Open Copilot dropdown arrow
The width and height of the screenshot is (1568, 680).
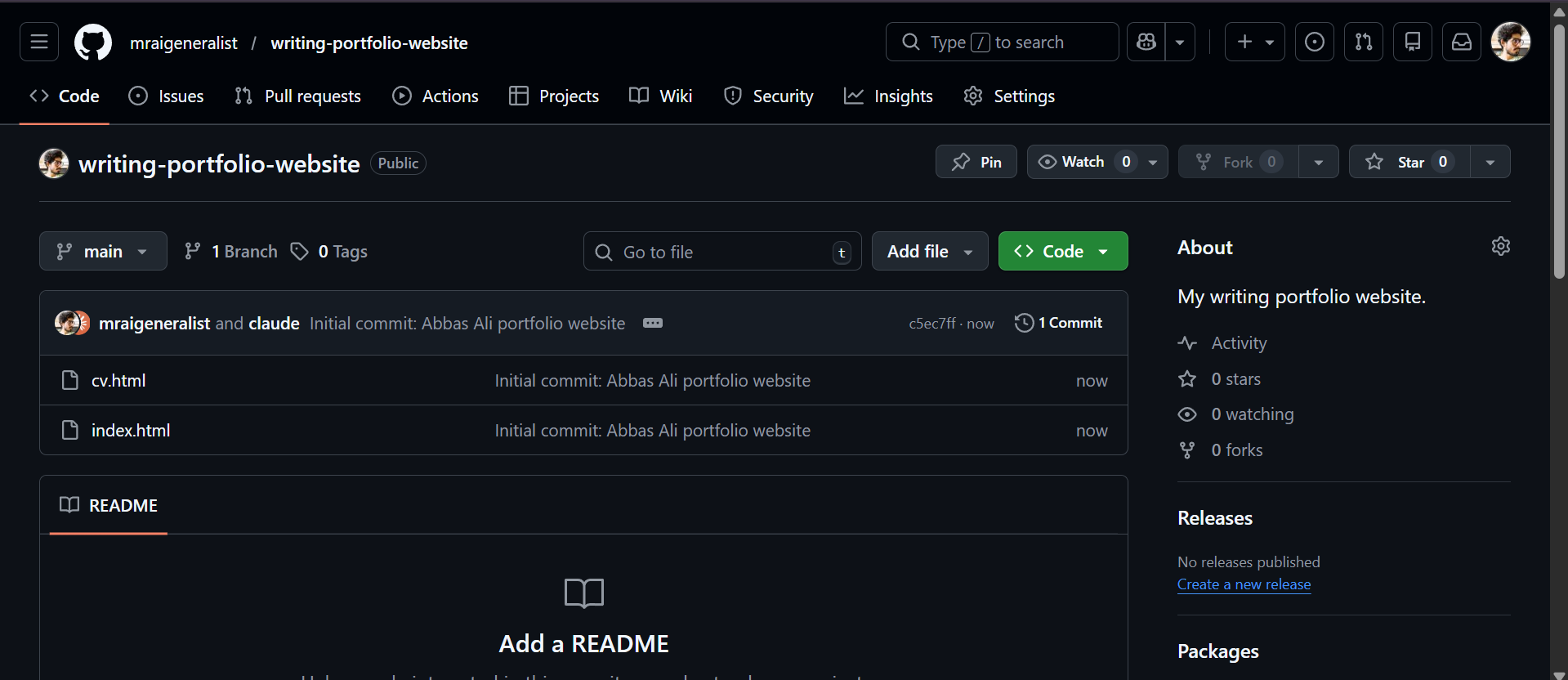pos(1180,42)
